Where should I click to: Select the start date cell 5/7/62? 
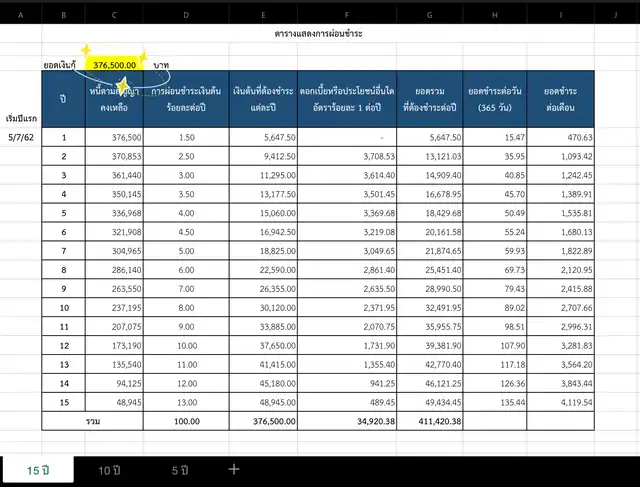pyautogui.click(x=21, y=138)
